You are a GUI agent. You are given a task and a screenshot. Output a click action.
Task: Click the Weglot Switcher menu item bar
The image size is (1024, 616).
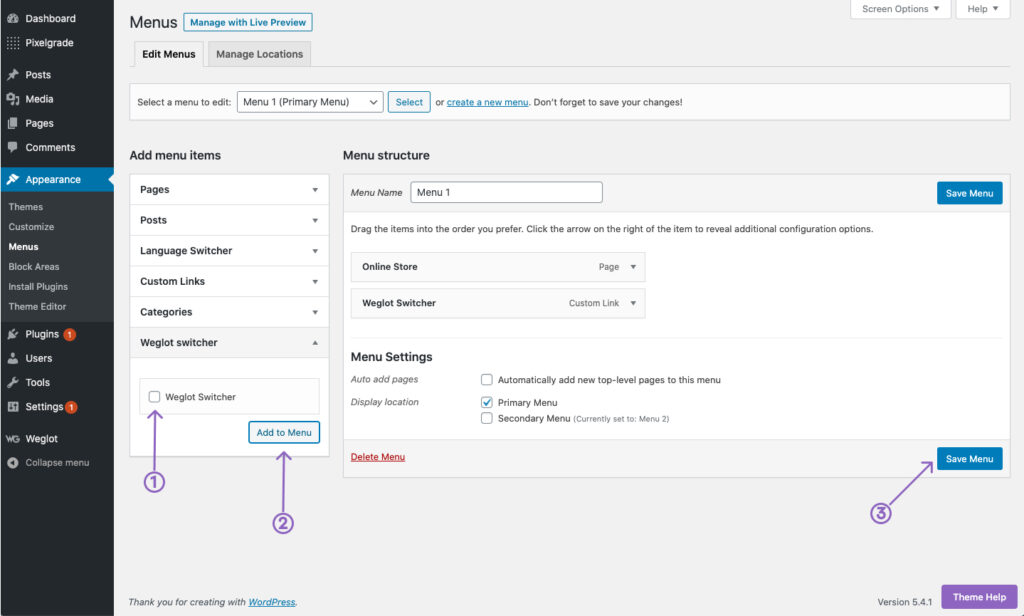498,303
